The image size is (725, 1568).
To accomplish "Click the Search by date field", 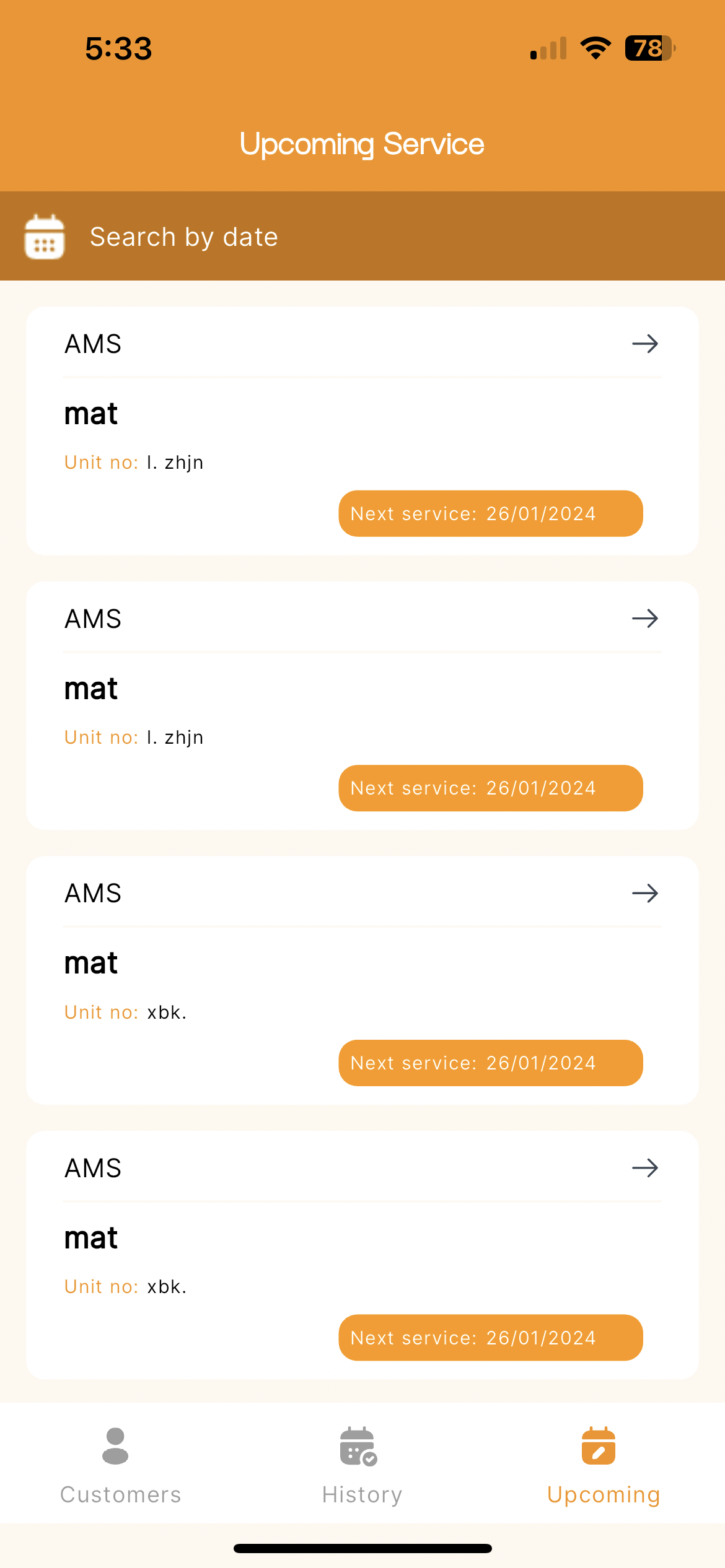I will (184, 237).
